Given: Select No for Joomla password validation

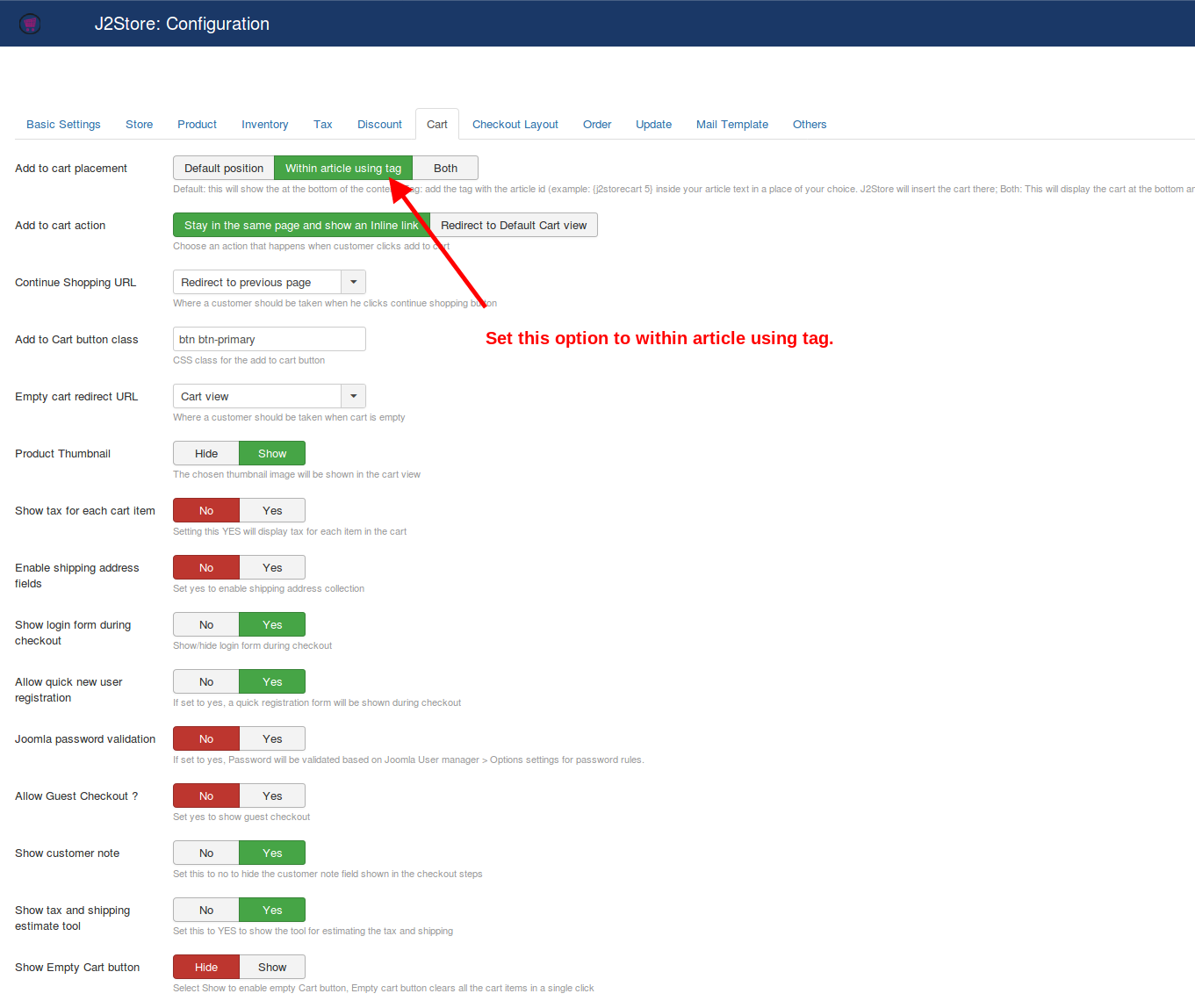Looking at the screenshot, I should (206, 739).
